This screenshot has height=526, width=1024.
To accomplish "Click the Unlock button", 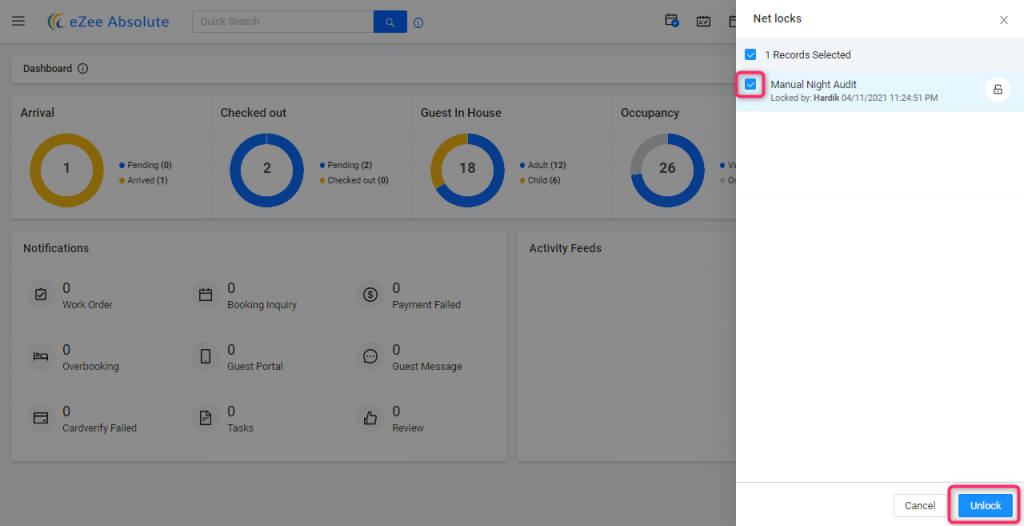I will pos(985,506).
